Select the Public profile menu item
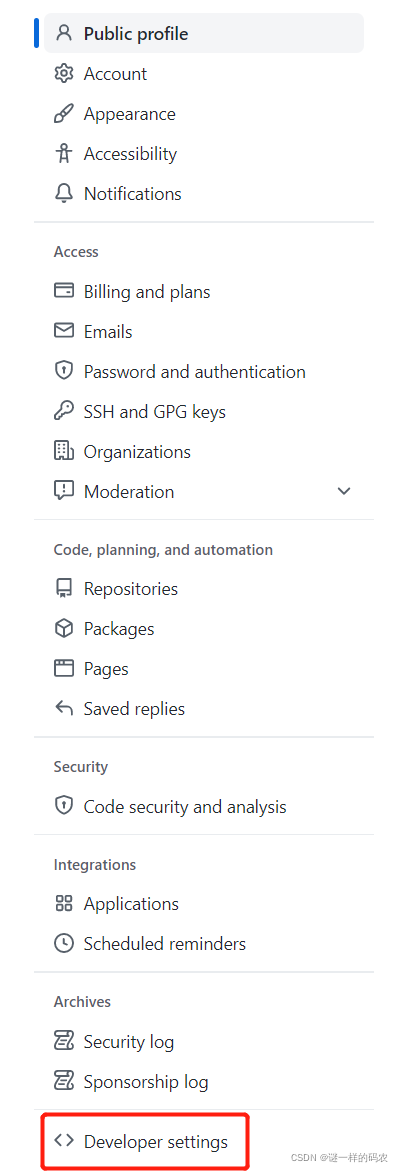Image resolution: width=403 pixels, height=1172 pixels. 204,34
